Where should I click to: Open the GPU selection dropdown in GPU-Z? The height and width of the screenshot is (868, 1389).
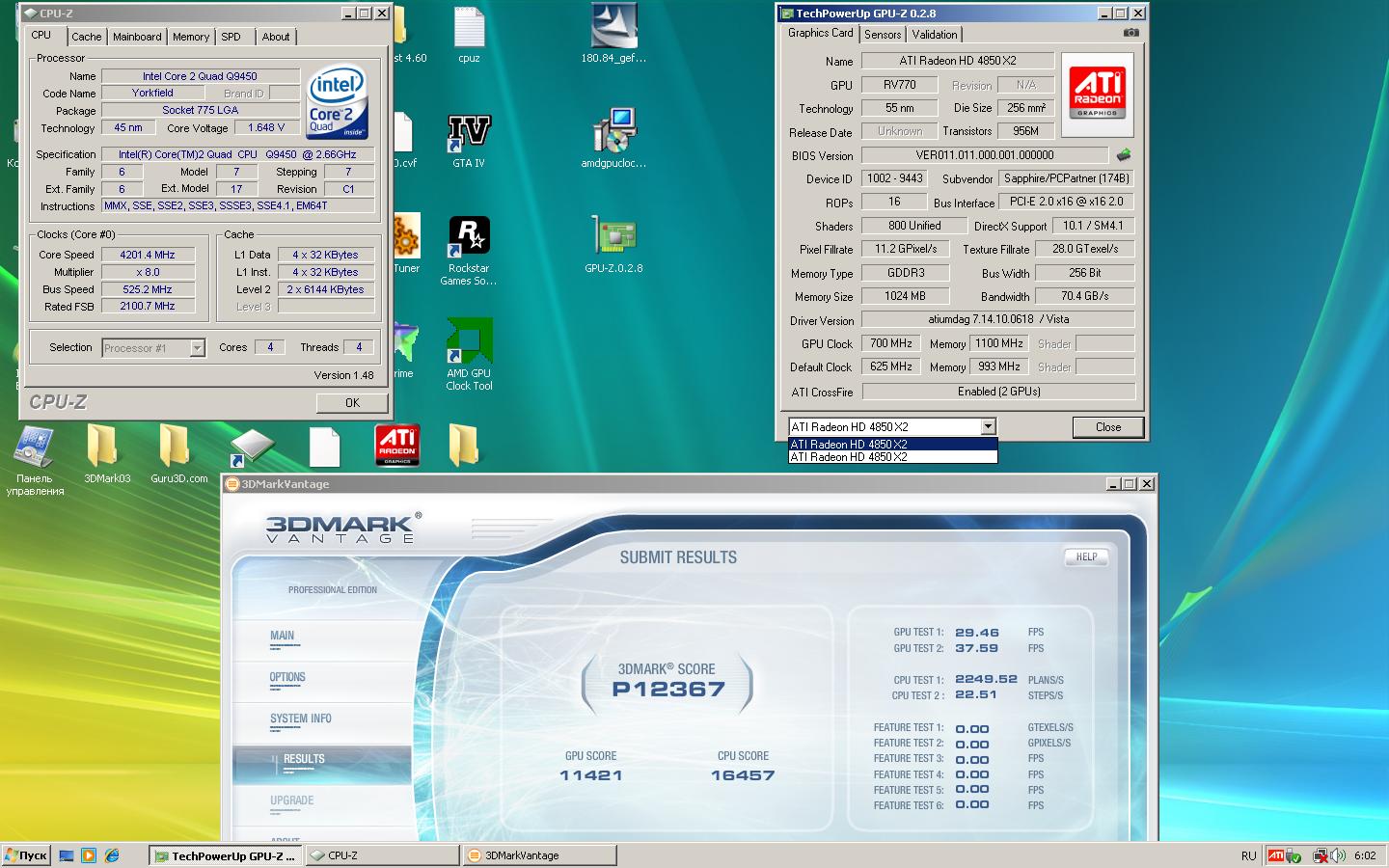click(x=988, y=426)
